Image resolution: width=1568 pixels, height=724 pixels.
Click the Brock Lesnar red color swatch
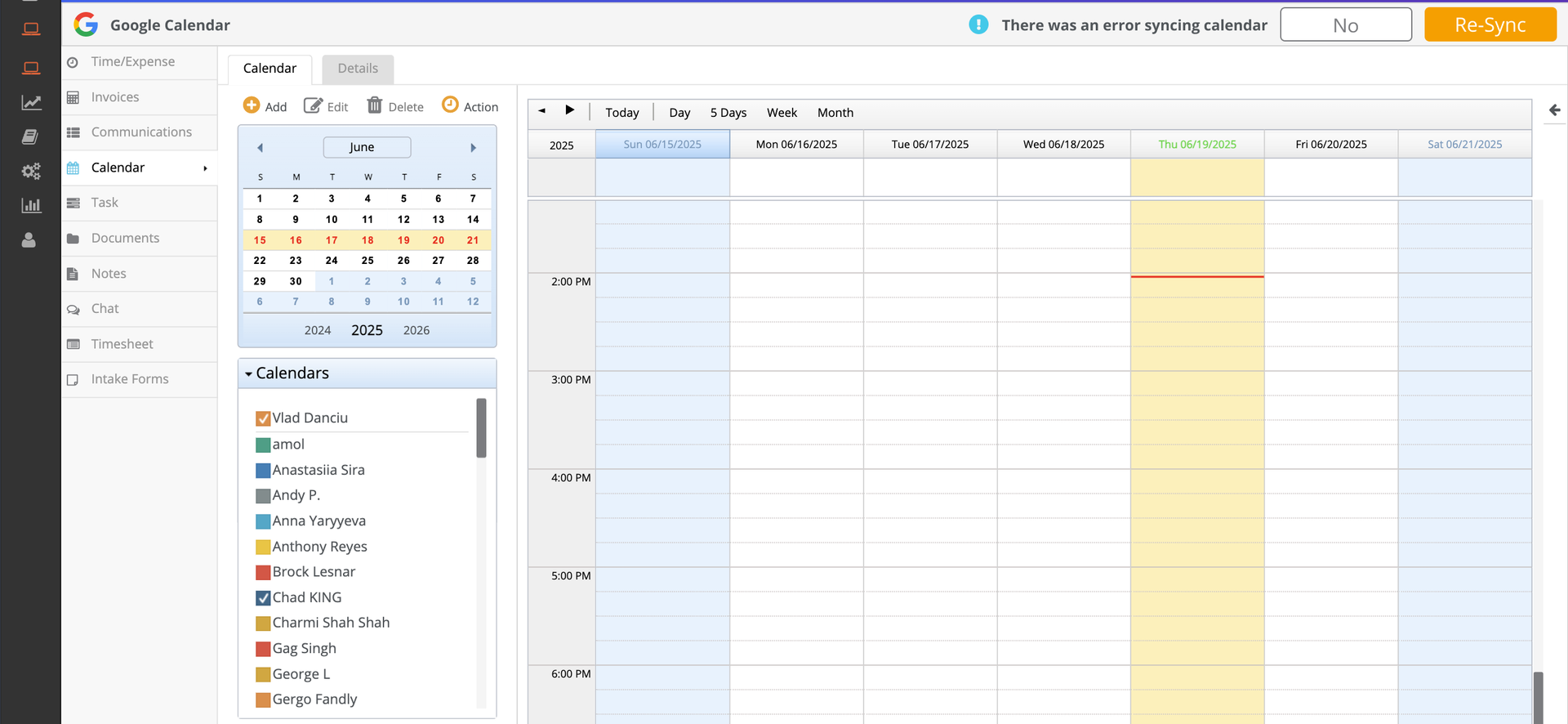[263, 573]
